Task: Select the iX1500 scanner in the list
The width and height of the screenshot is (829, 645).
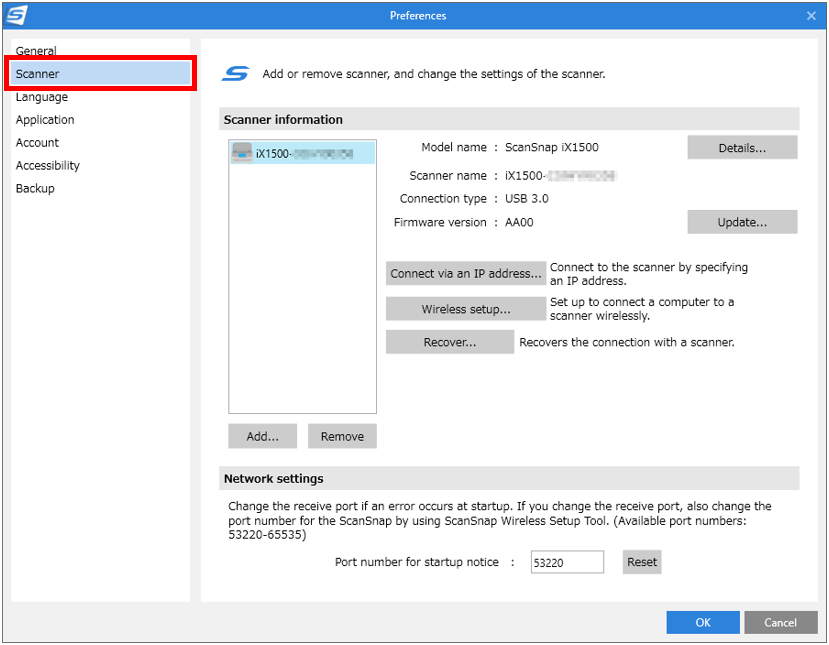Action: [302, 153]
